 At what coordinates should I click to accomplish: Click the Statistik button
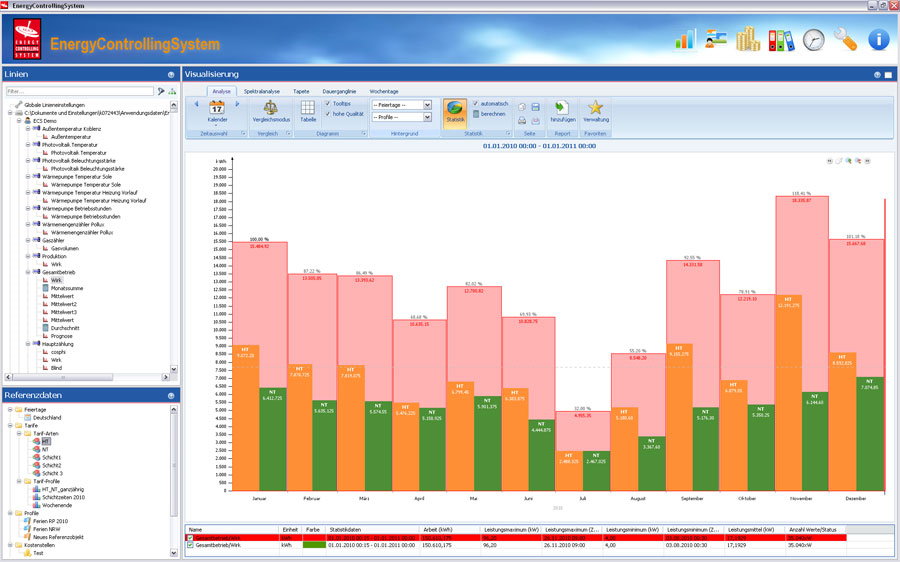tap(455, 110)
